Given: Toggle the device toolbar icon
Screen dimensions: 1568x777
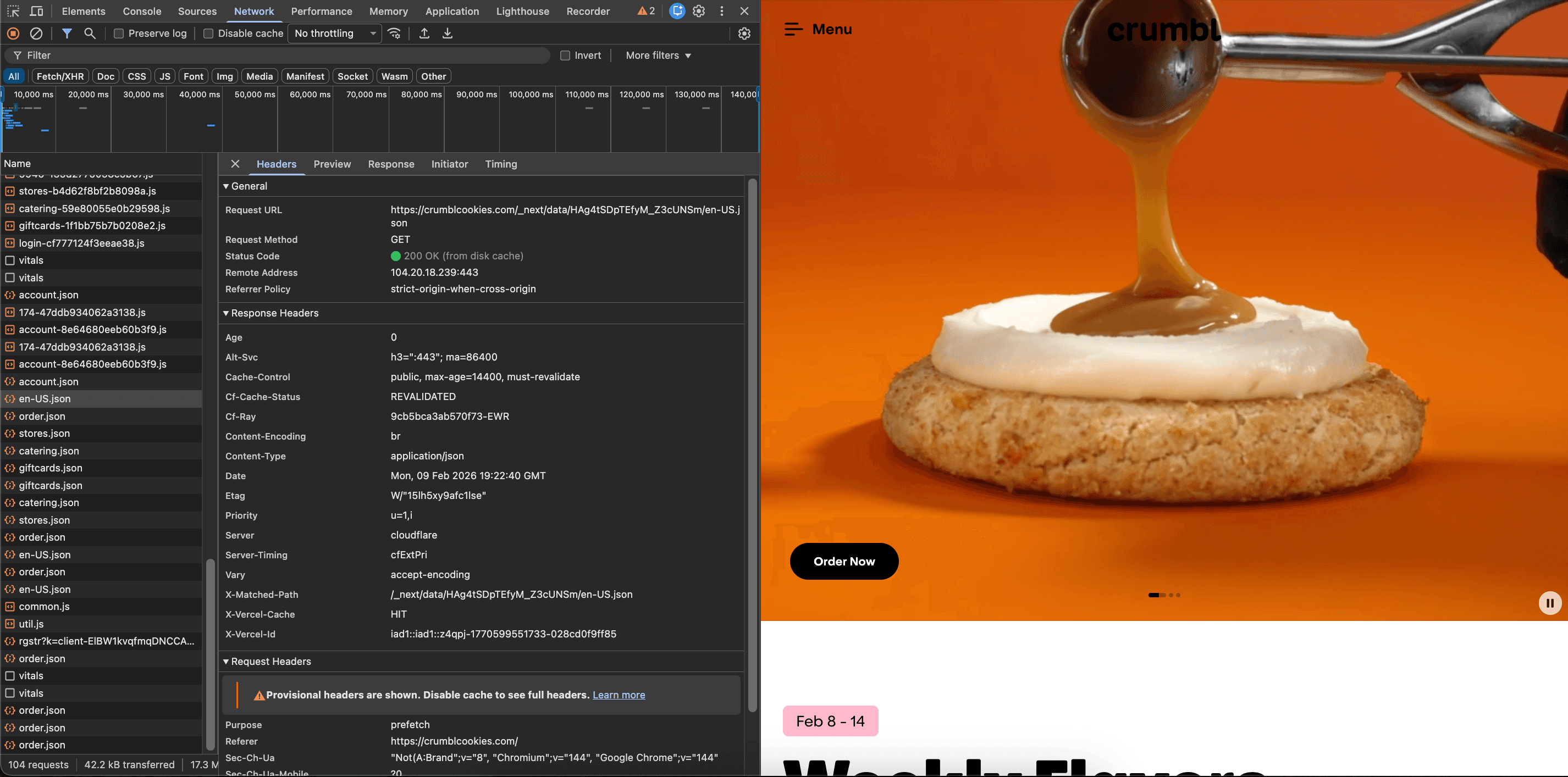Looking at the screenshot, I should pyautogui.click(x=36, y=11).
